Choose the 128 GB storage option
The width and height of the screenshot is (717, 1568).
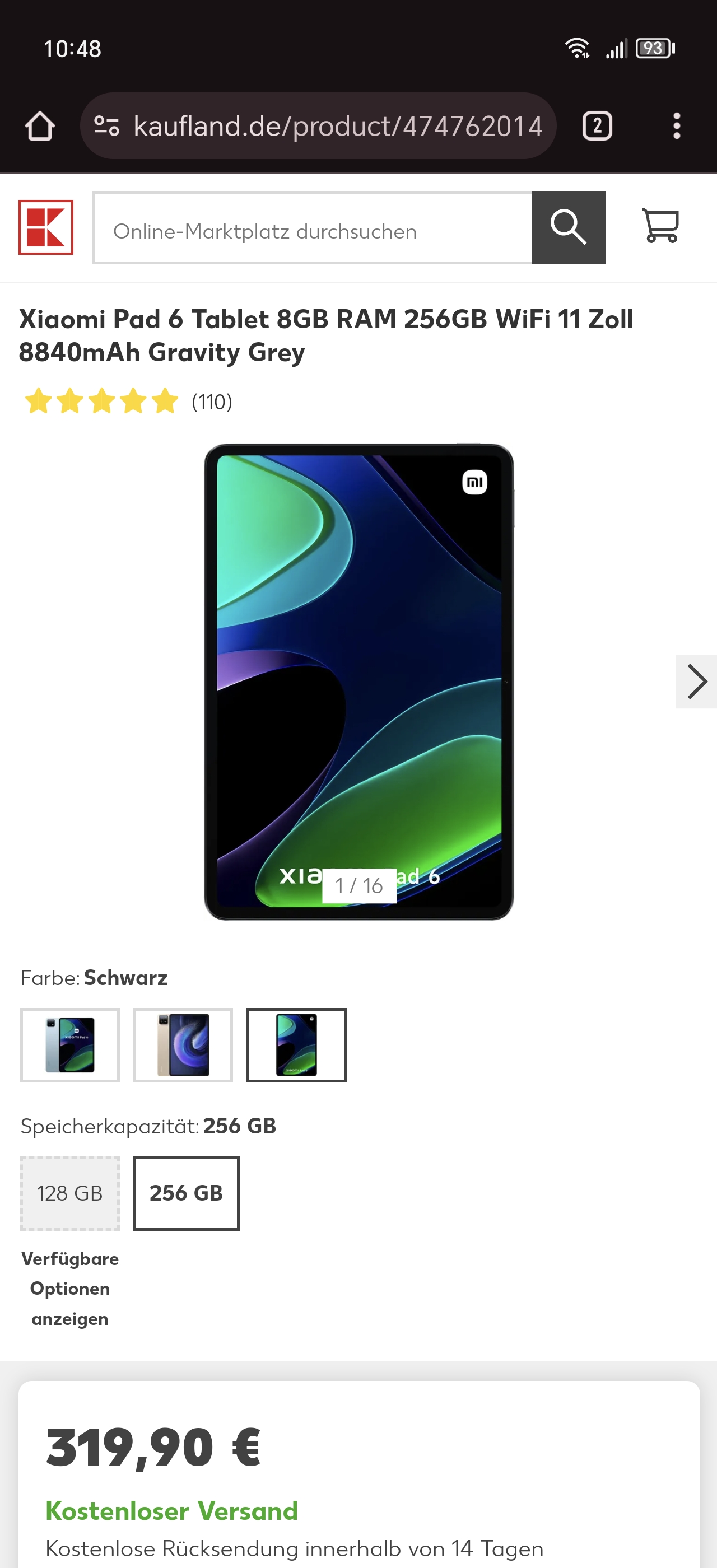pos(70,1193)
